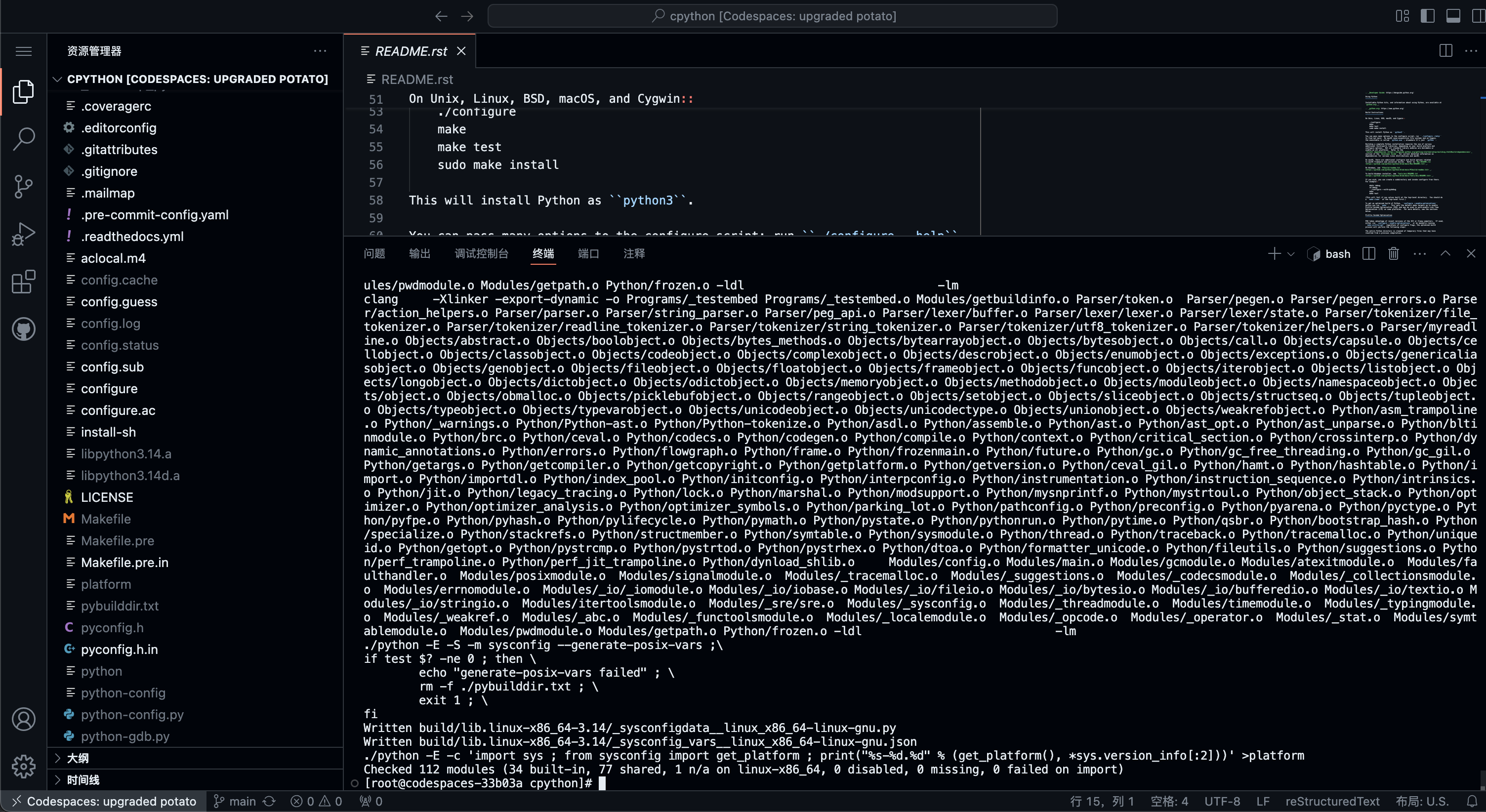Open Run and Debug view
This screenshot has width=1486, height=812.
24,234
